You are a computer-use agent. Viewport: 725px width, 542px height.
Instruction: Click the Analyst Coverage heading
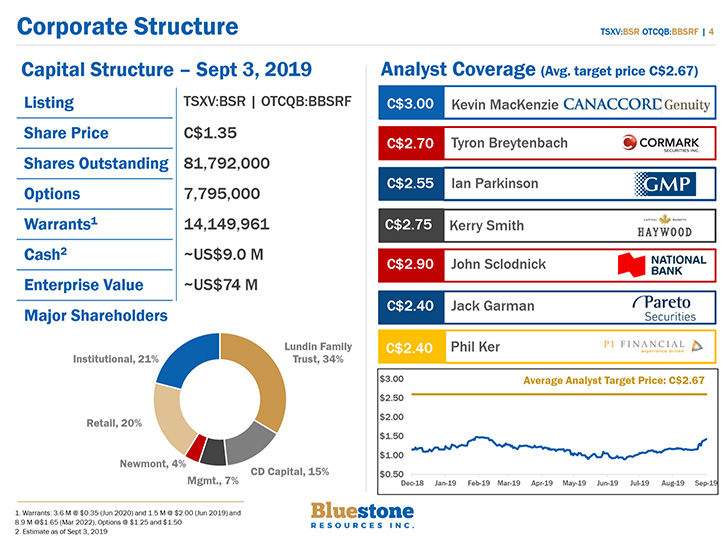(x=458, y=69)
